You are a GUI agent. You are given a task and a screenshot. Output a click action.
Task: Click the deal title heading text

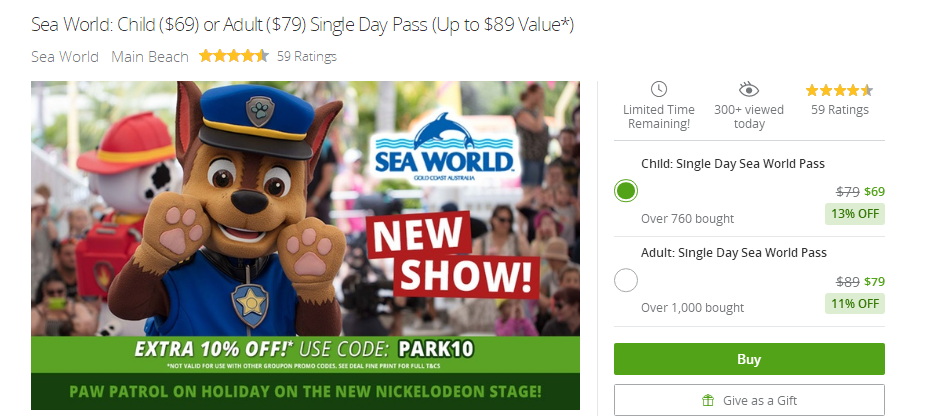click(x=303, y=25)
